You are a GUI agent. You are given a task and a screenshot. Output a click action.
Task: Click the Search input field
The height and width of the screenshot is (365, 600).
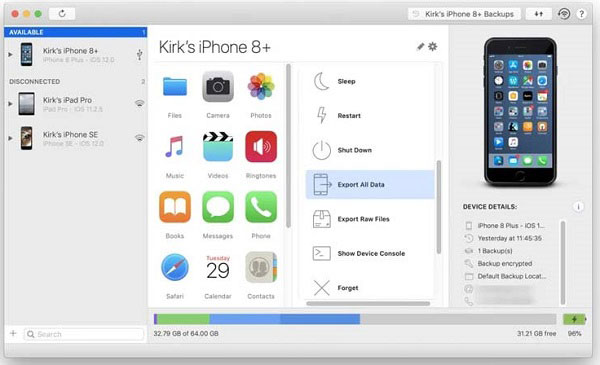(x=84, y=334)
